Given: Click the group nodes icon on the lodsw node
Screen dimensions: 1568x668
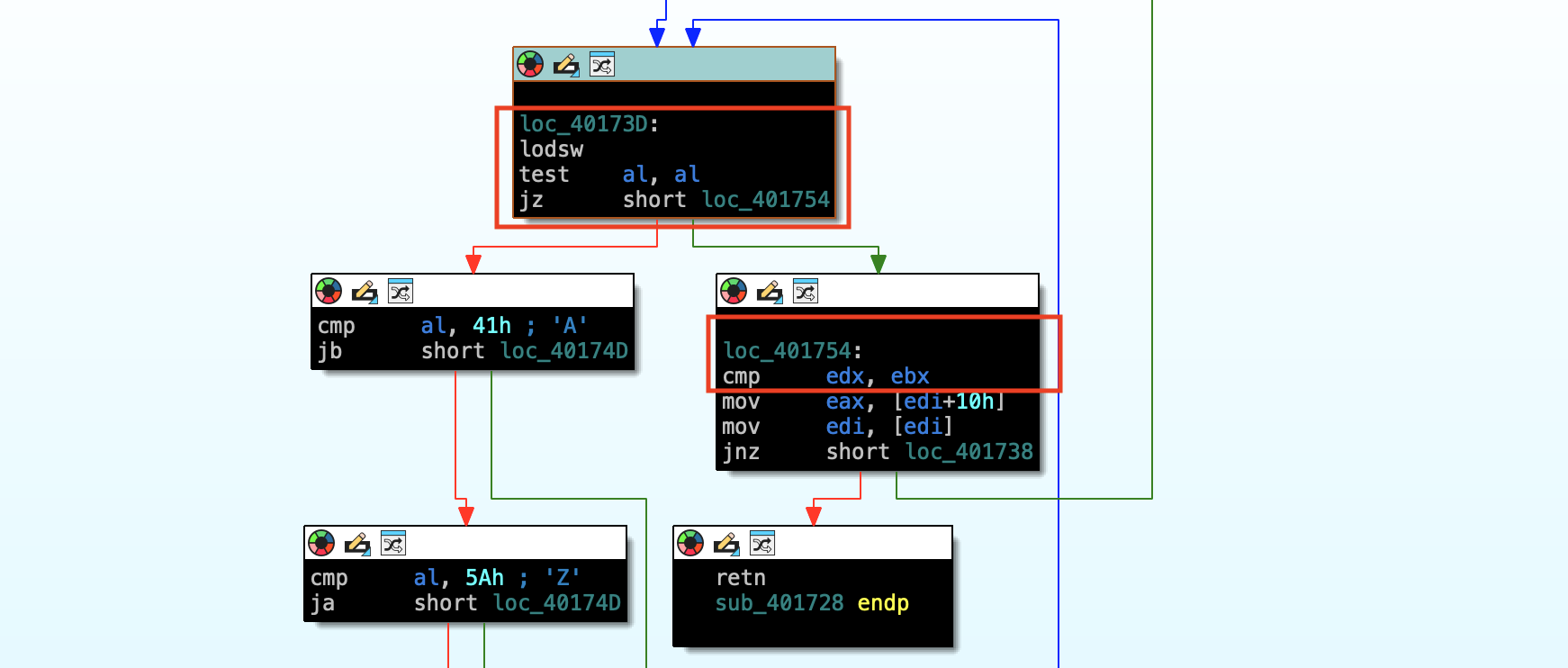Looking at the screenshot, I should pyautogui.click(x=602, y=64).
